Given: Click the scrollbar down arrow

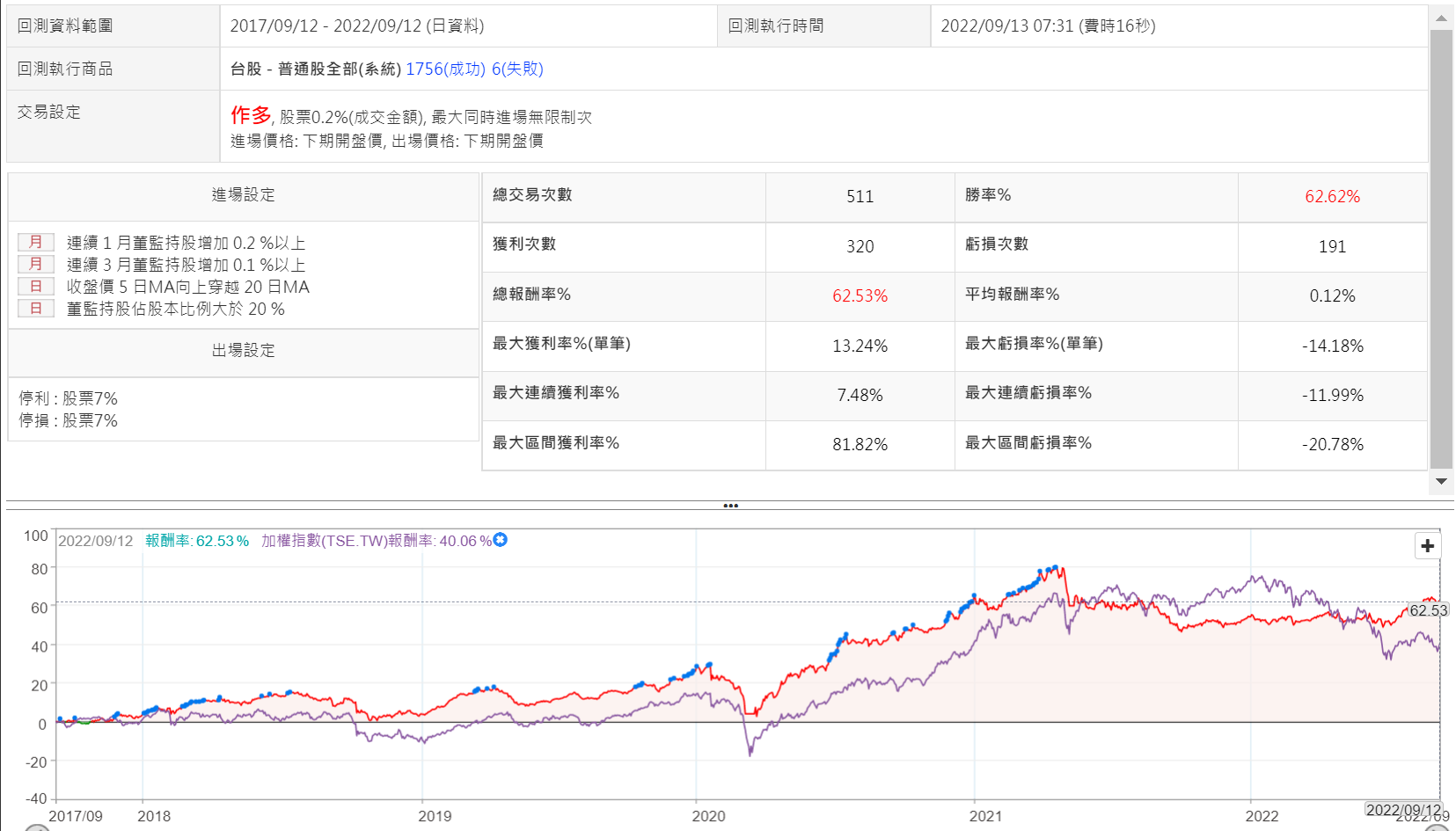Looking at the screenshot, I should pyautogui.click(x=1441, y=481).
